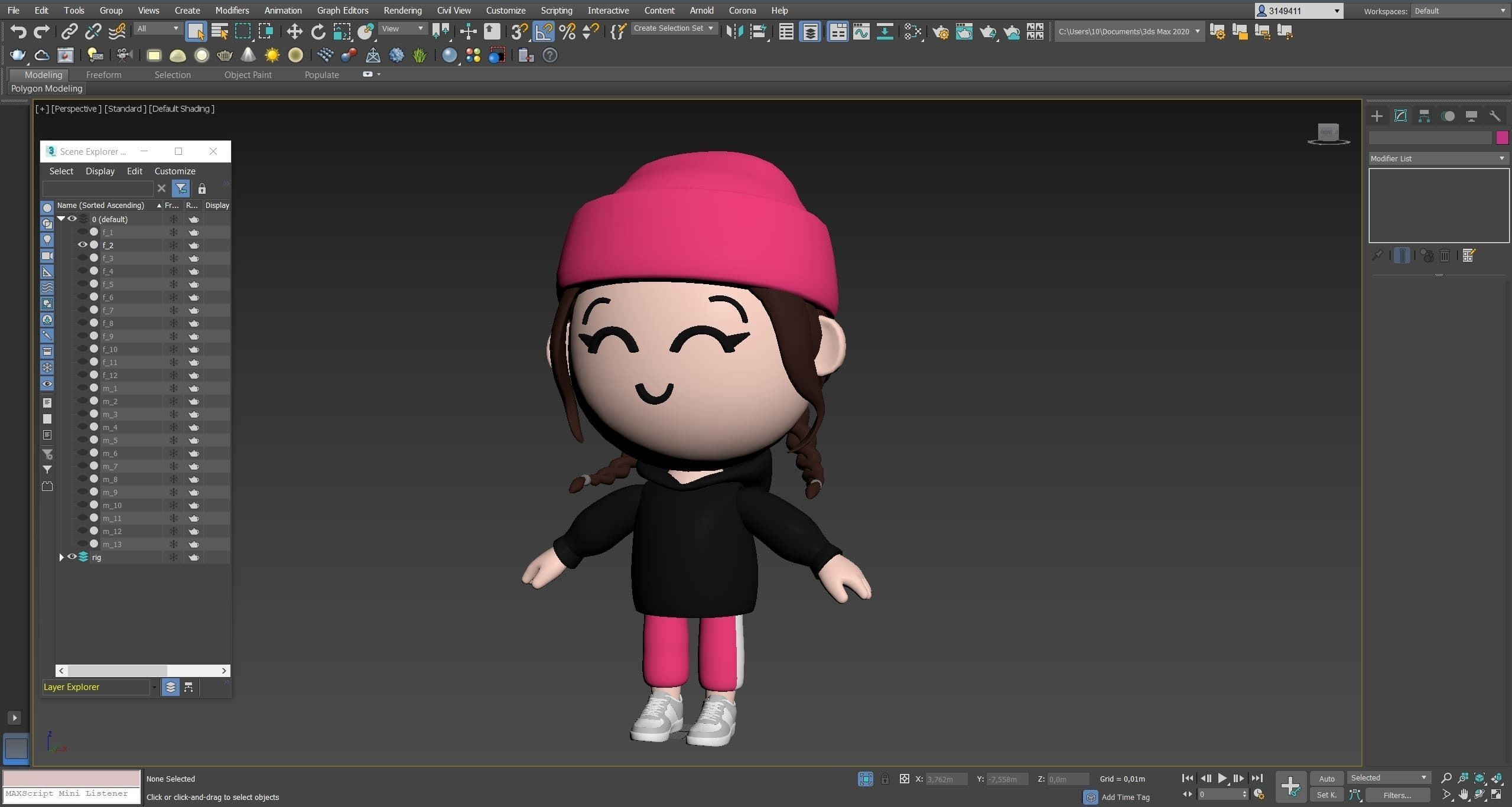This screenshot has width=1512, height=807.
Task: Toggle visibility of the rig layer
Action: [x=72, y=557]
